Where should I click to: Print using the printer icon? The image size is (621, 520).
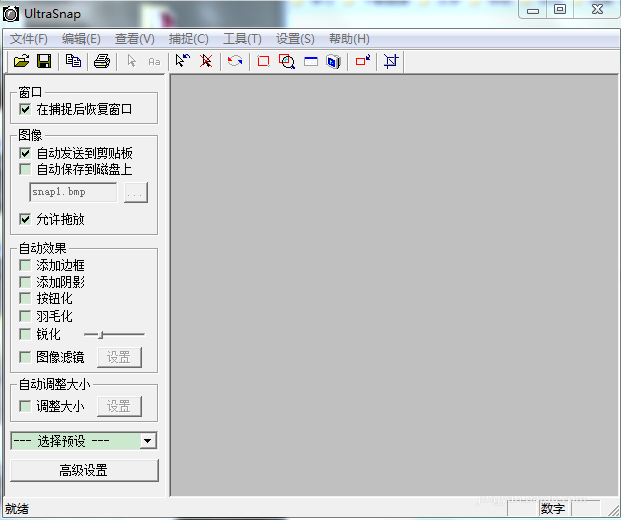pos(102,61)
